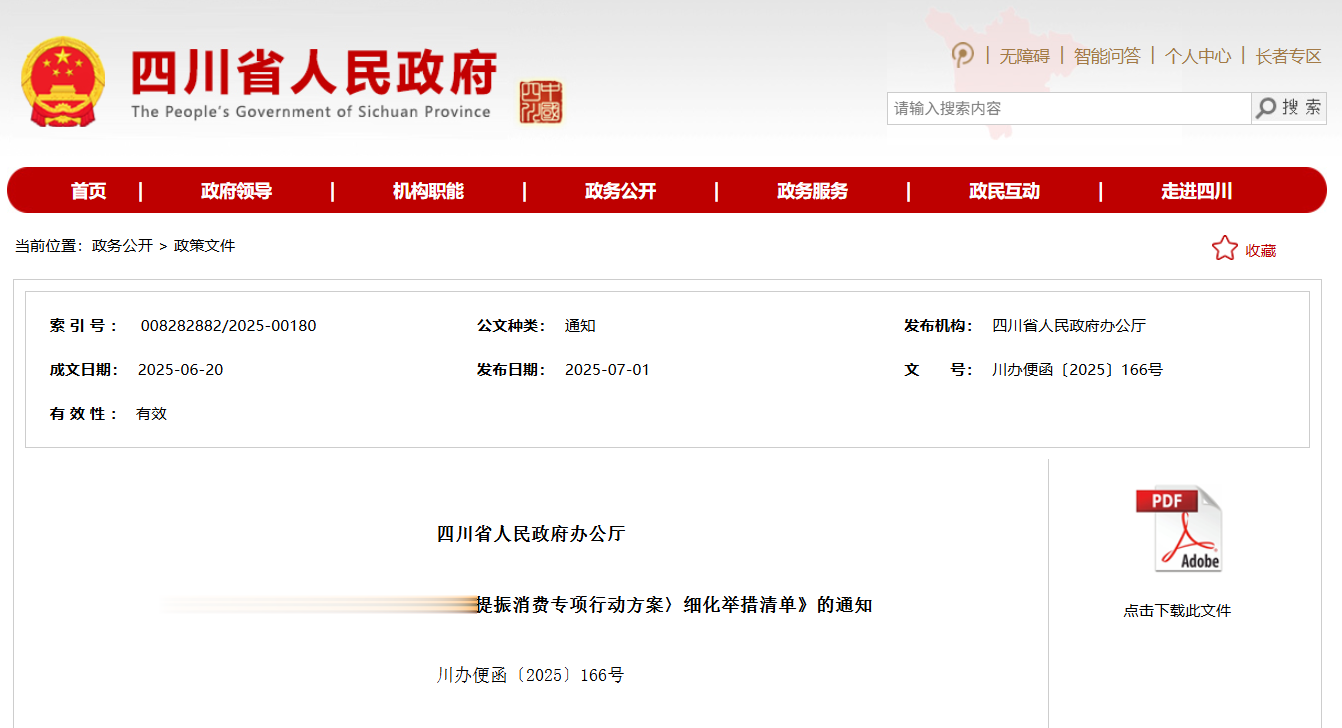Image resolution: width=1342 pixels, height=728 pixels.
Task: Click the magnifier 搜索 button
Action: (1288, 108)
